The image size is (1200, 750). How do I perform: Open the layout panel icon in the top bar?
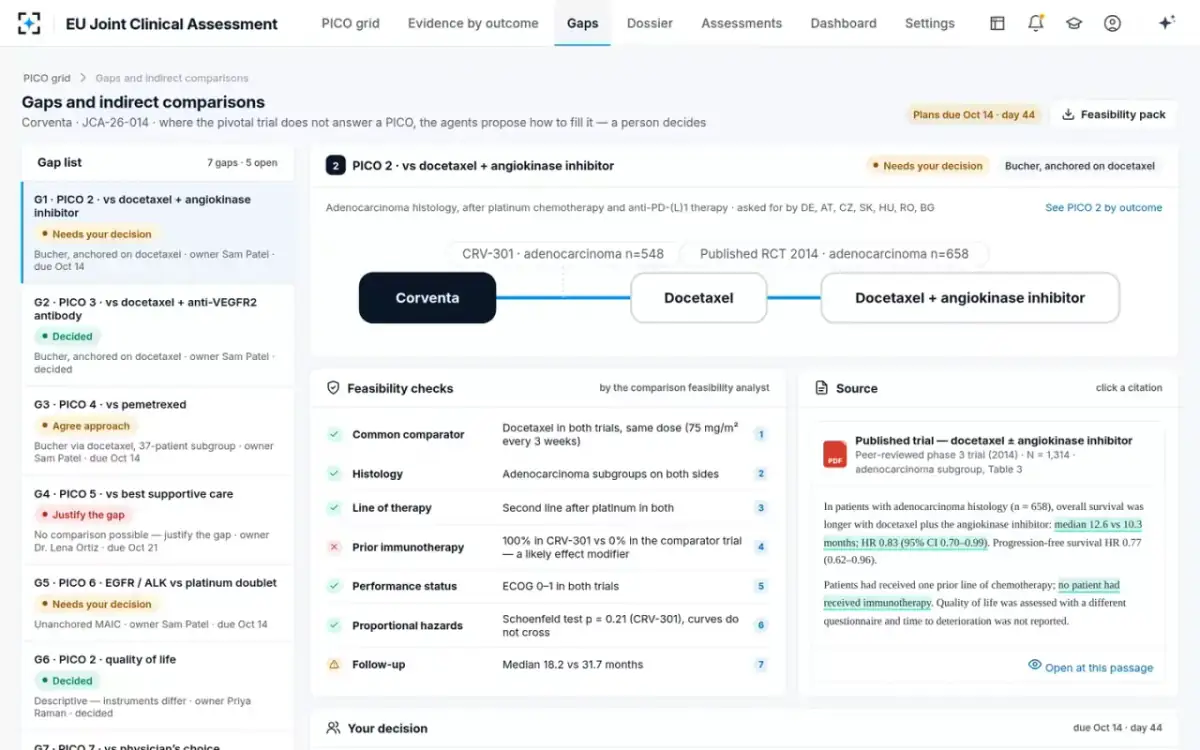[997, 23]
